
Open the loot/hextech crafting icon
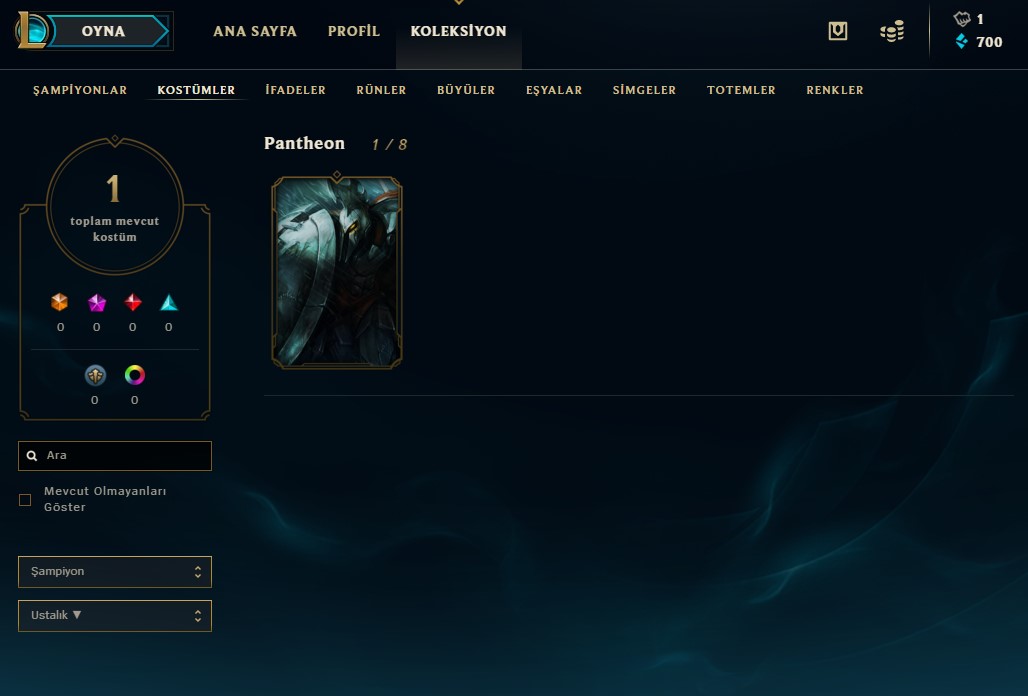click(837, 31)
